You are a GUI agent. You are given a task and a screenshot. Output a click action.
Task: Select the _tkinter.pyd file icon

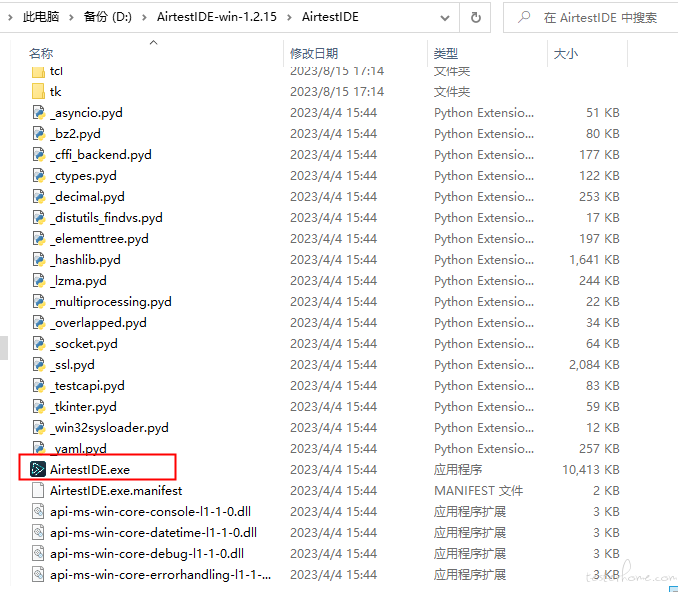tap(38, 406)
